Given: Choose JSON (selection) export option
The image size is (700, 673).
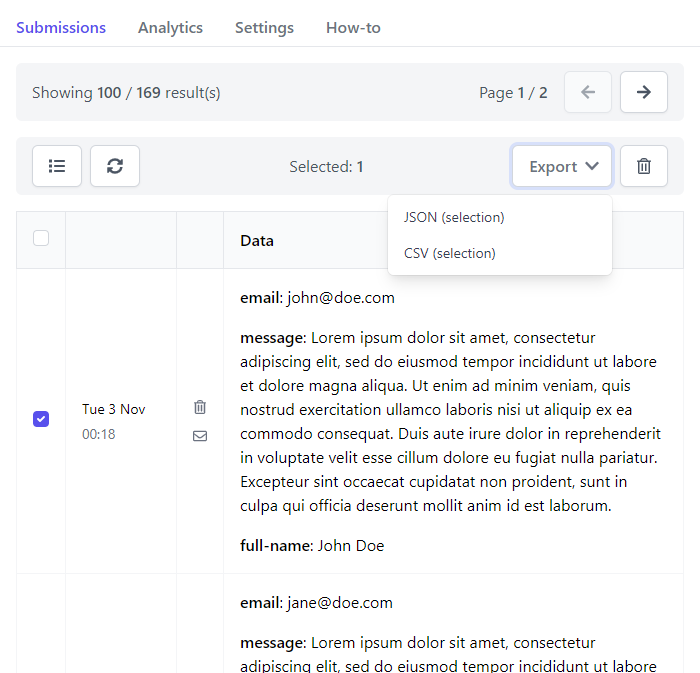Looking at the screenshot, I should coord(454,217).
